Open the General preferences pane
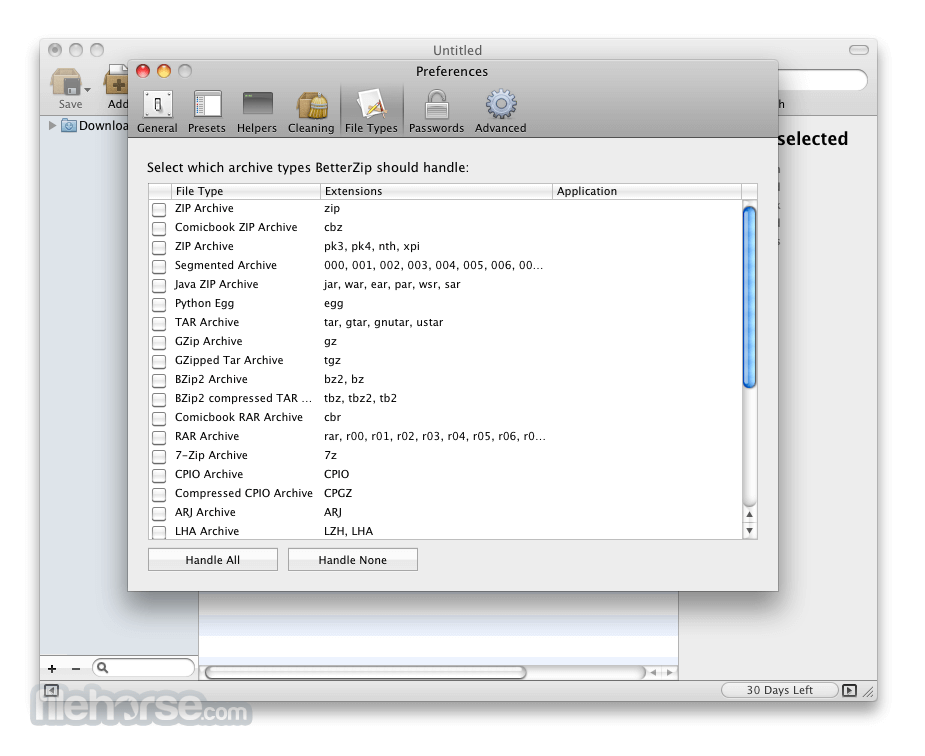925x756 pixels. (x=157, y=112)
